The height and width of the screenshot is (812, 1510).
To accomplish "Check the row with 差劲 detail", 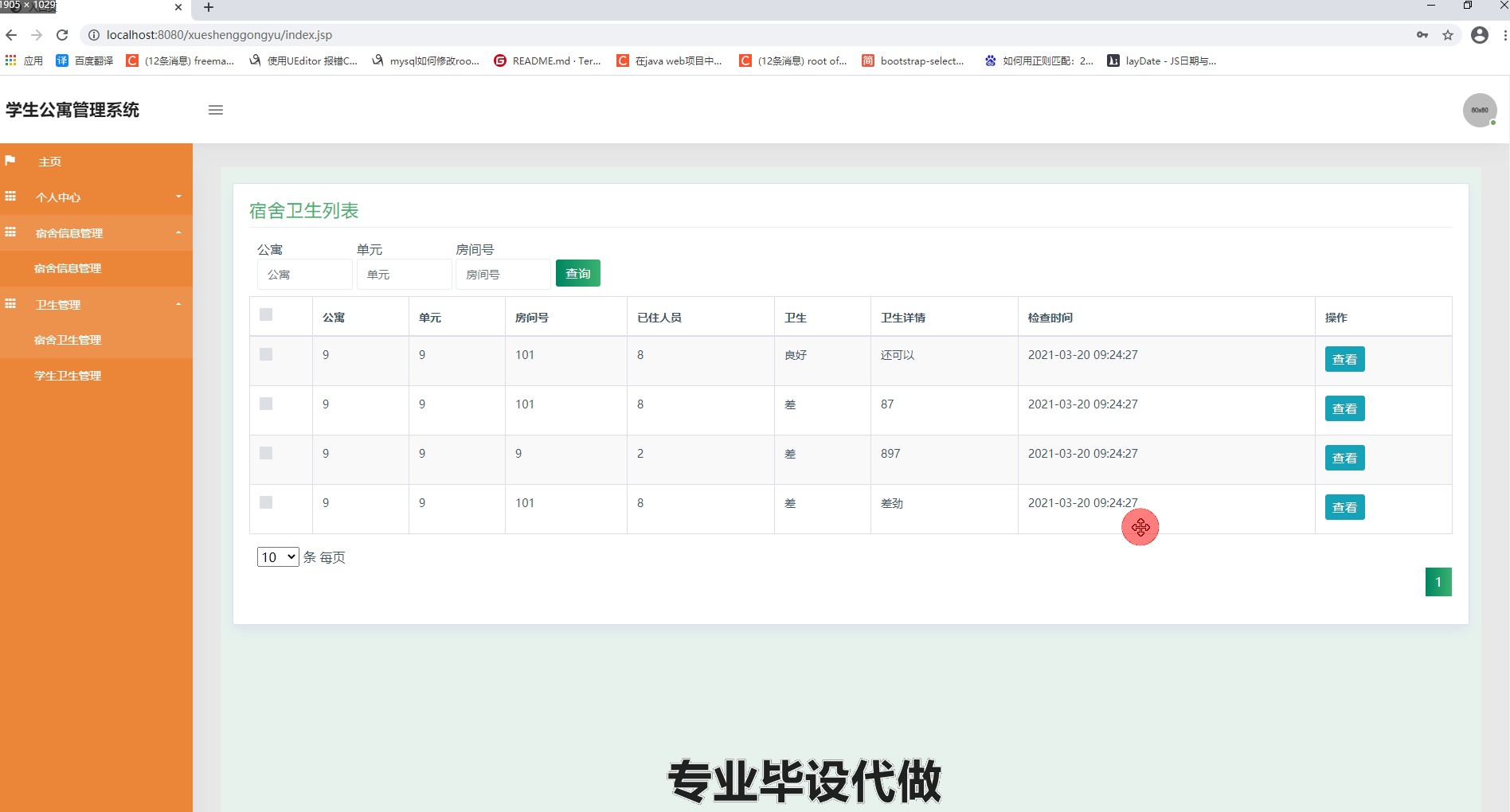I will coord(266,502).
